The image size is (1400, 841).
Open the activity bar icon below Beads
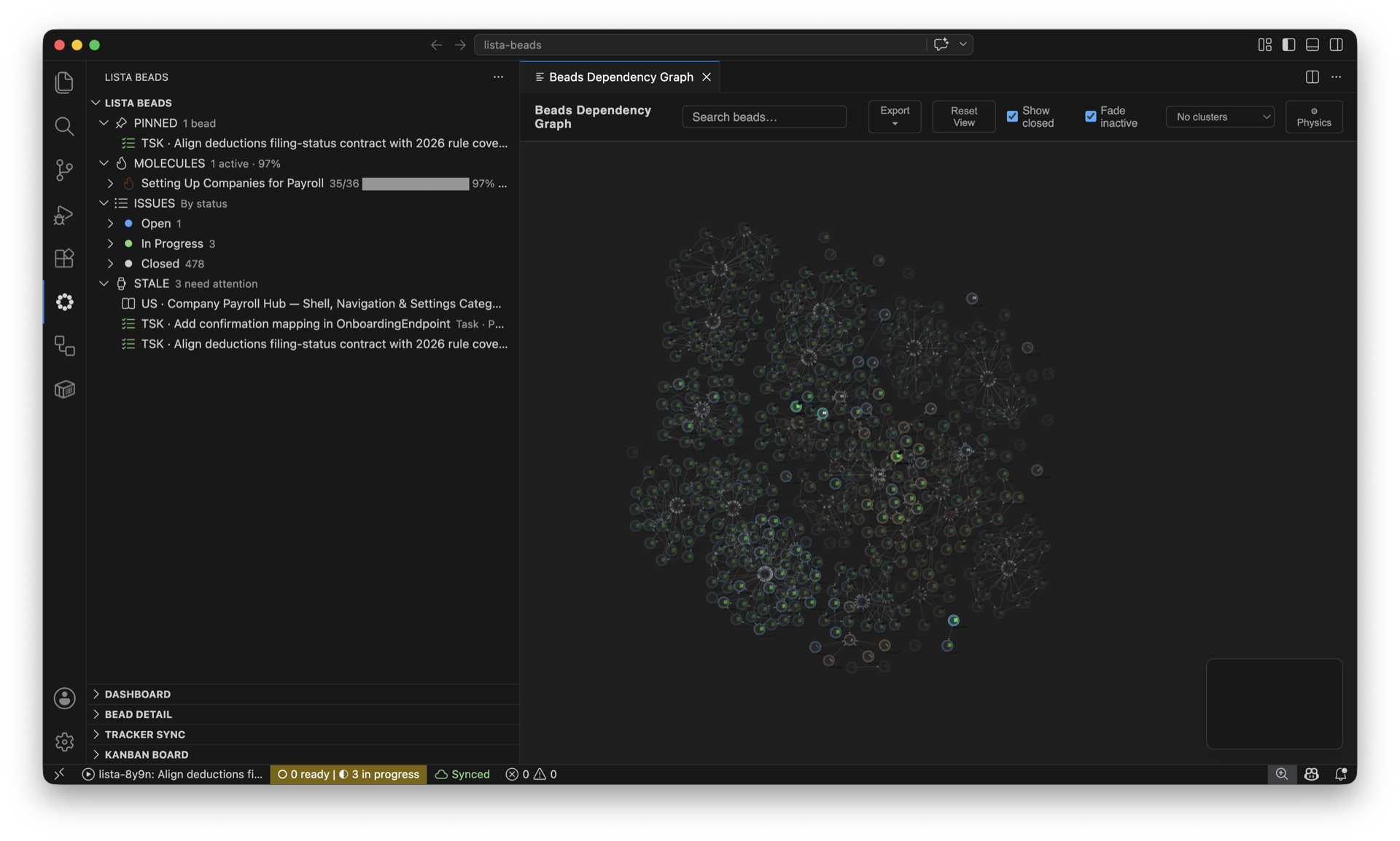pyautogui.click(x=64, y=345)
